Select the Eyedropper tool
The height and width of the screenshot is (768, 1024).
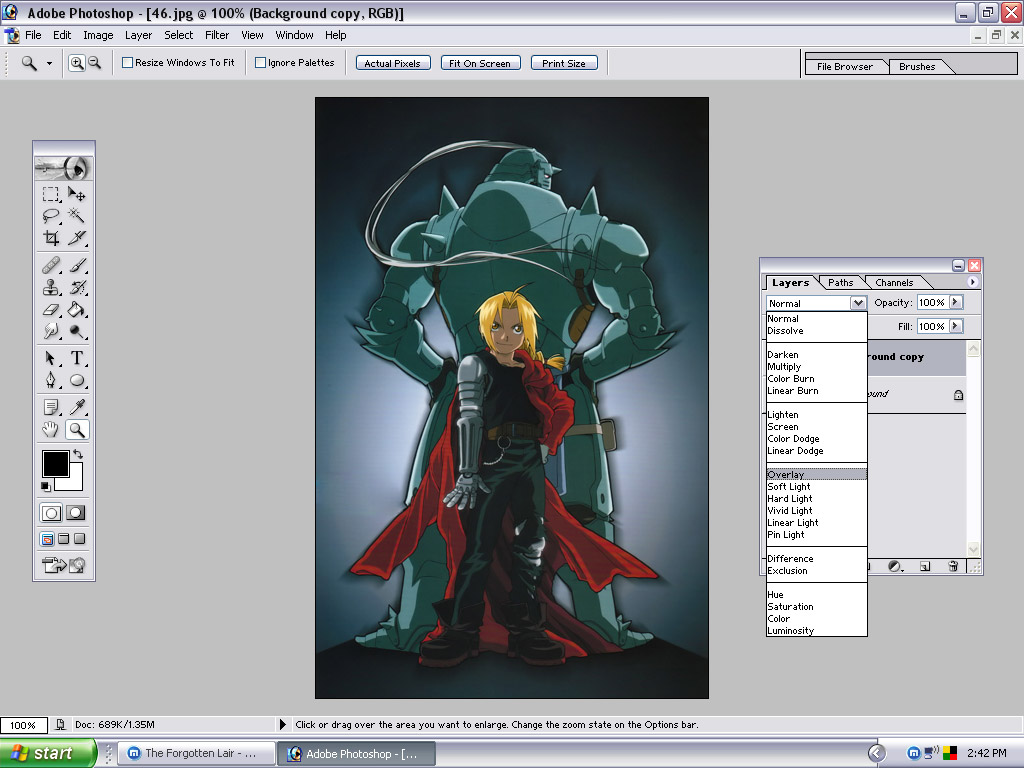click(76, 408)
